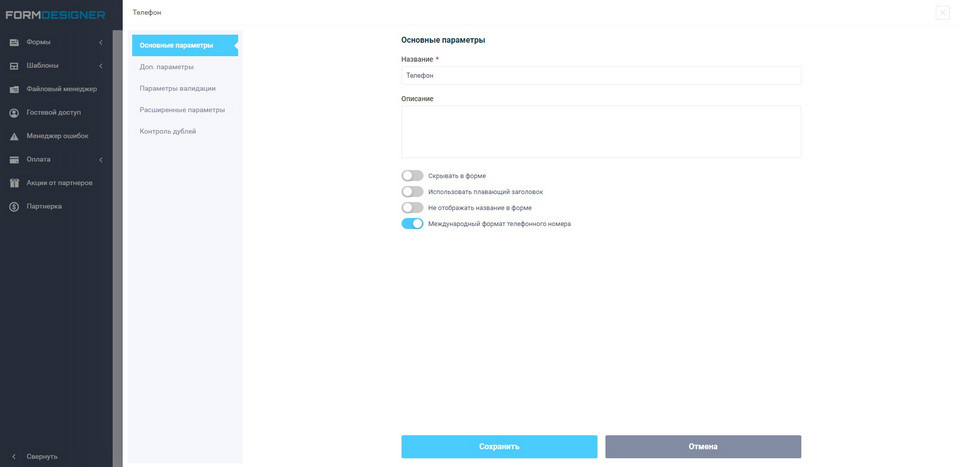The width and height of the screenshot is (960, 467).
Task: Open Гостевой доступ menu item
Action: tap(56, 113)
